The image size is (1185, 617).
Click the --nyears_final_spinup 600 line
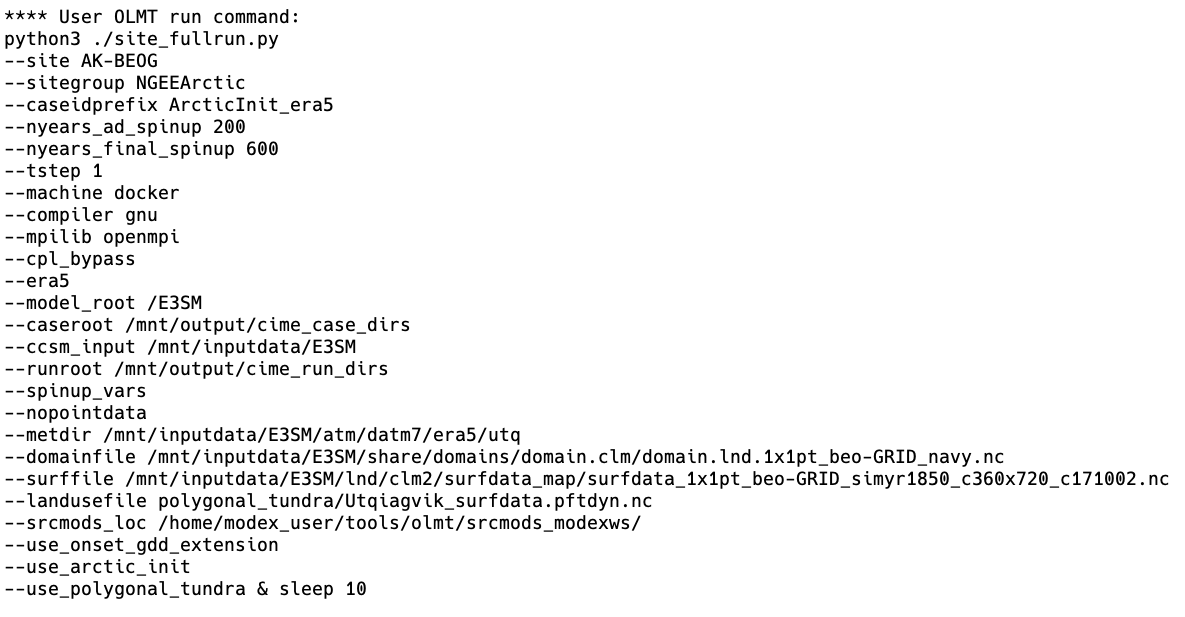[x=141, y=149]
